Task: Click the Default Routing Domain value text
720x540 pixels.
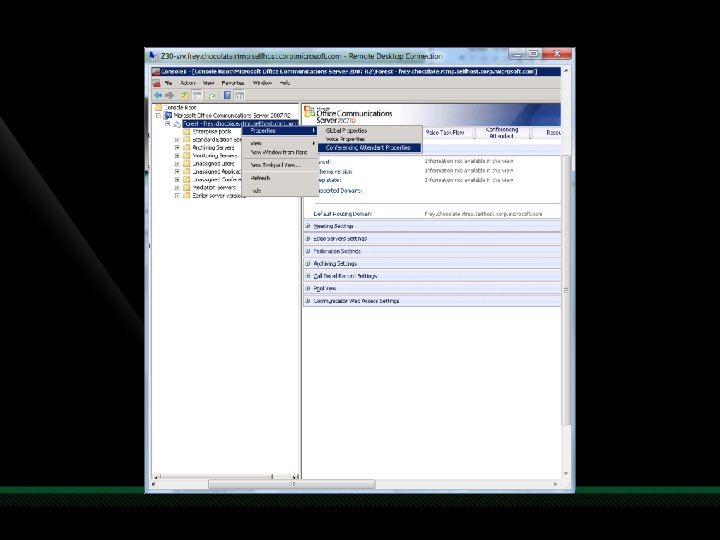Action: [x=483, y=214]
